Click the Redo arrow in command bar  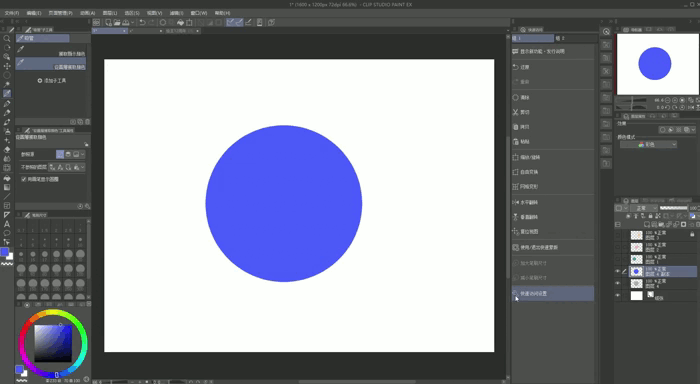click(151, 22)
